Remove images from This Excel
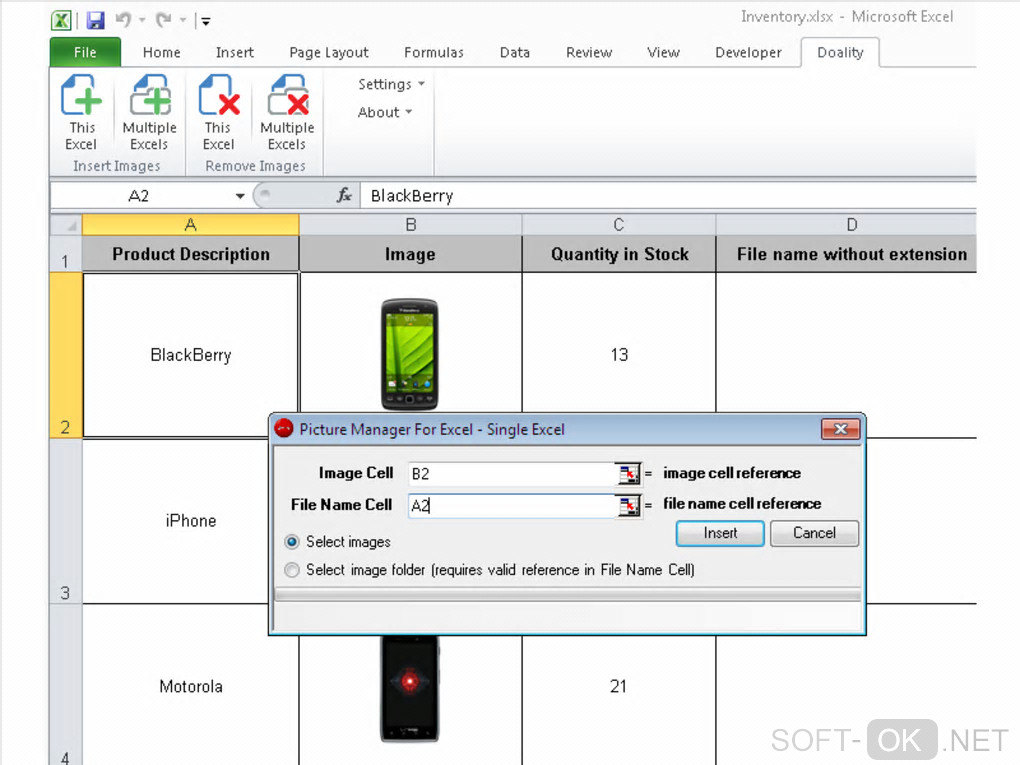 219,113
